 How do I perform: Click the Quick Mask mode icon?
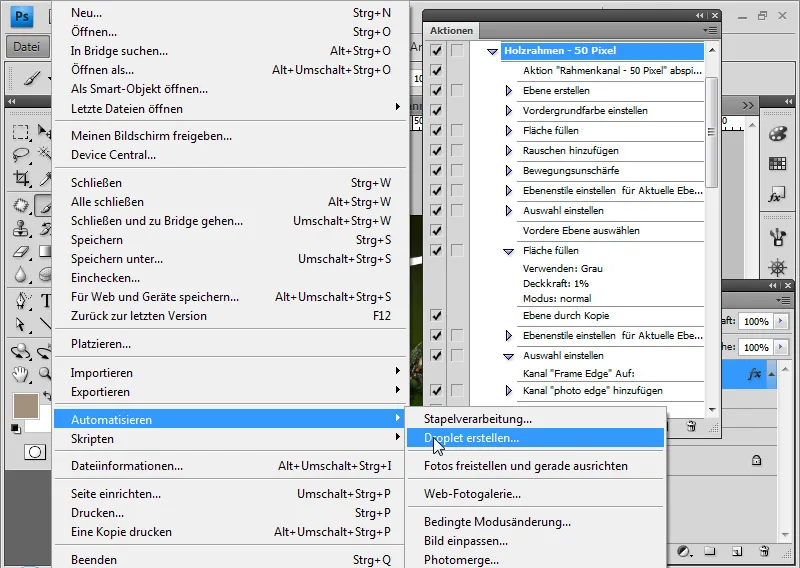[x=35, y=452]
